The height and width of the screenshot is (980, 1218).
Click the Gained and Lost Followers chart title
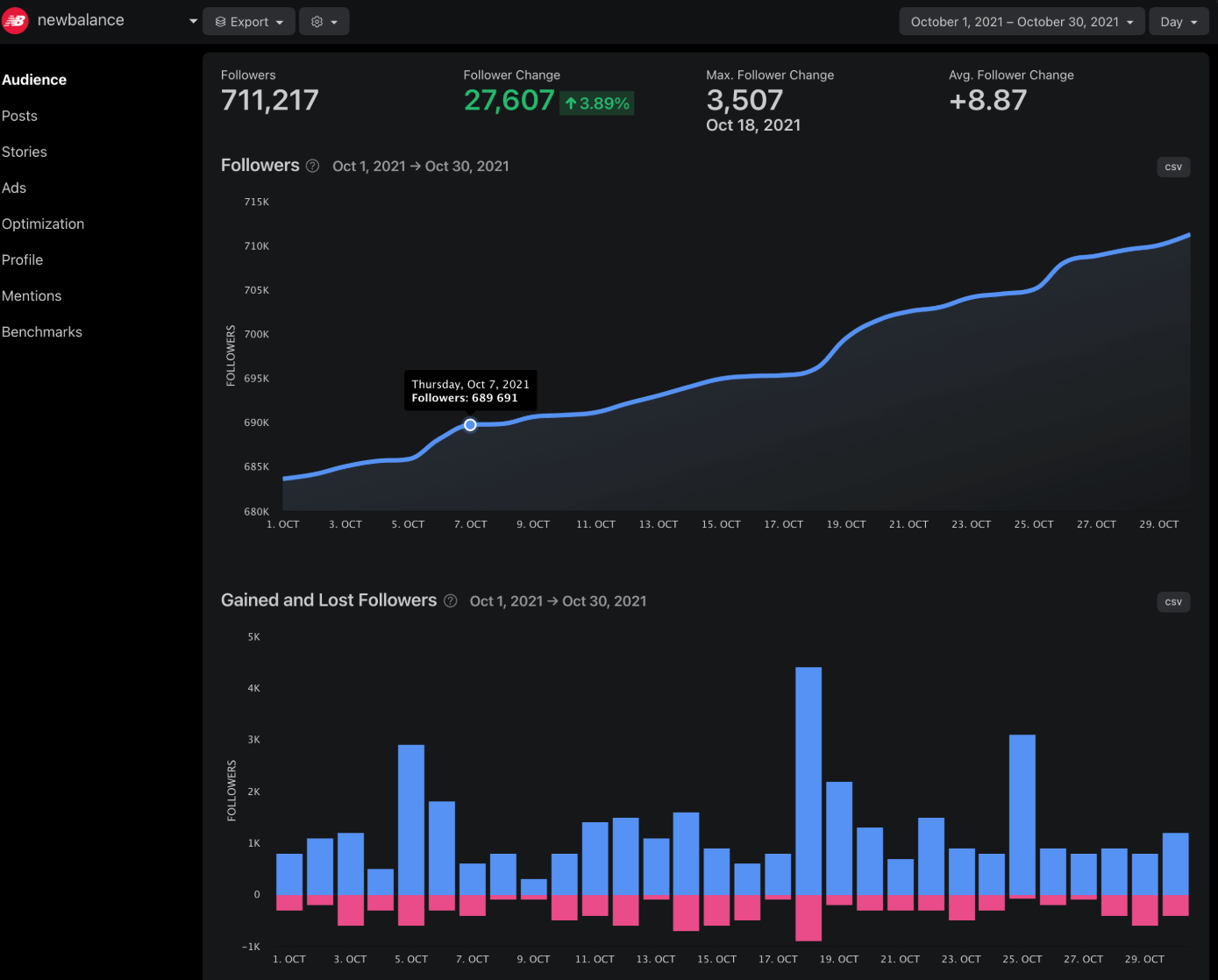(x=329, y=600)
